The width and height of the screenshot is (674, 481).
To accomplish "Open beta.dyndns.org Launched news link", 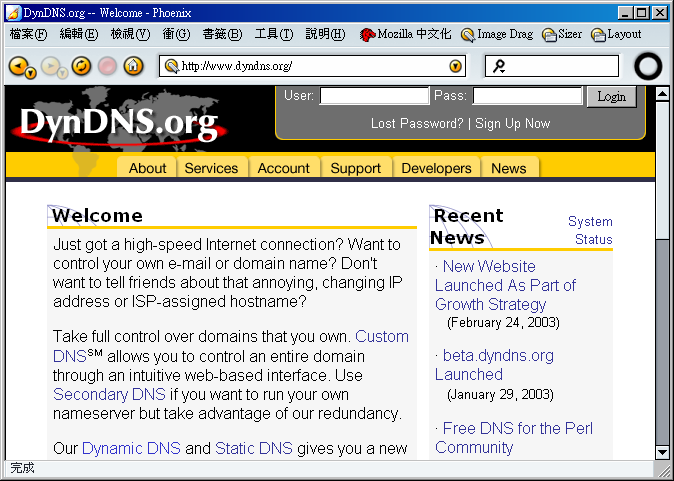I will tap(494, 365).
